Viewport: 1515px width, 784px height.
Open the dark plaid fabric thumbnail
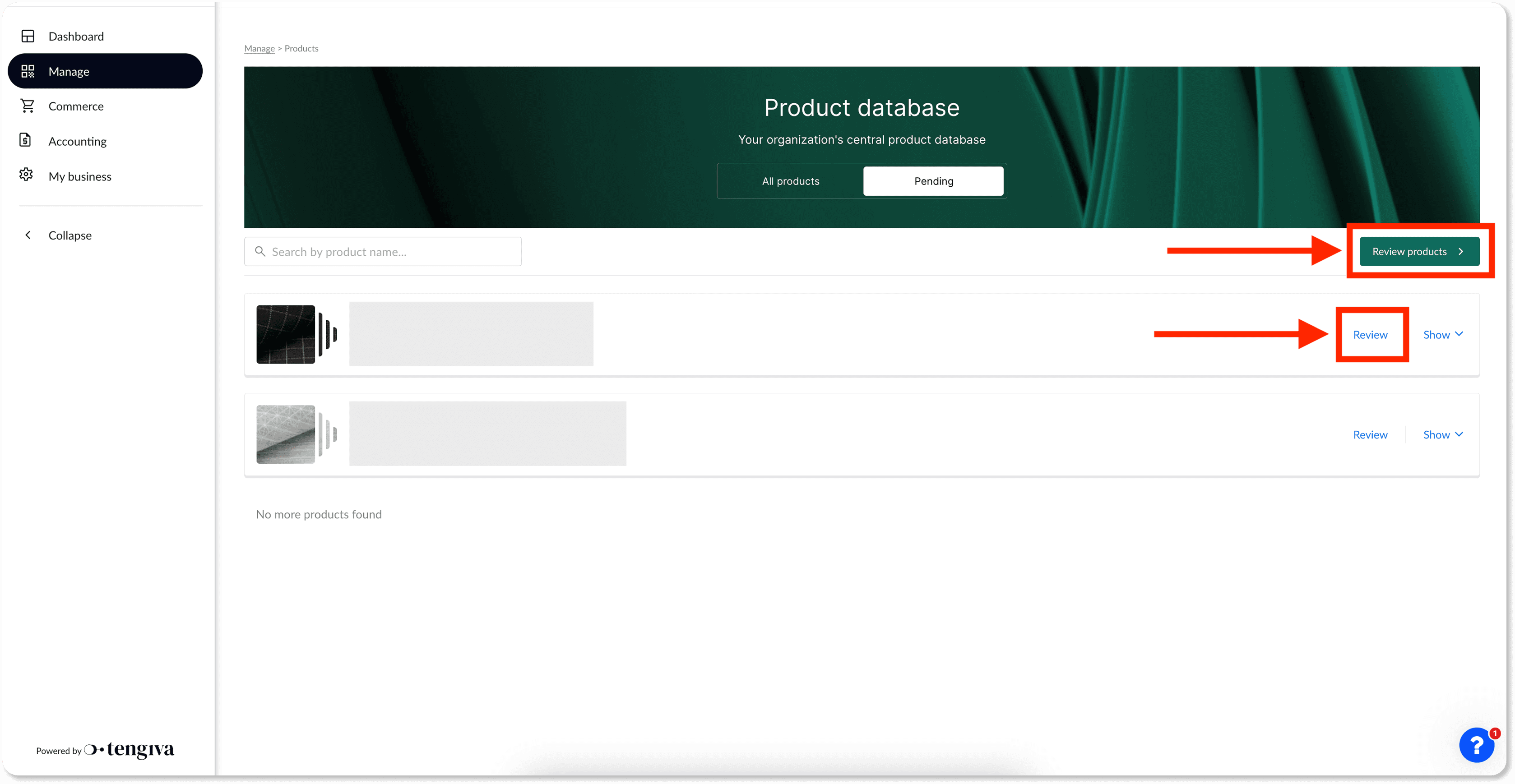[286, 334]
